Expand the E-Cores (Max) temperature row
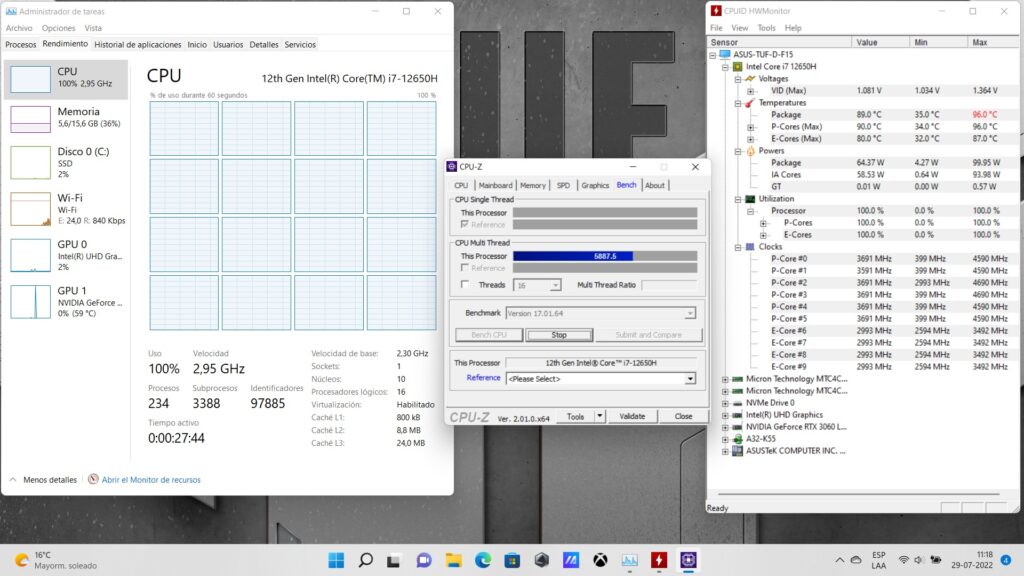The width and height of the screenshot is (1024, 576). pos(750,139)
